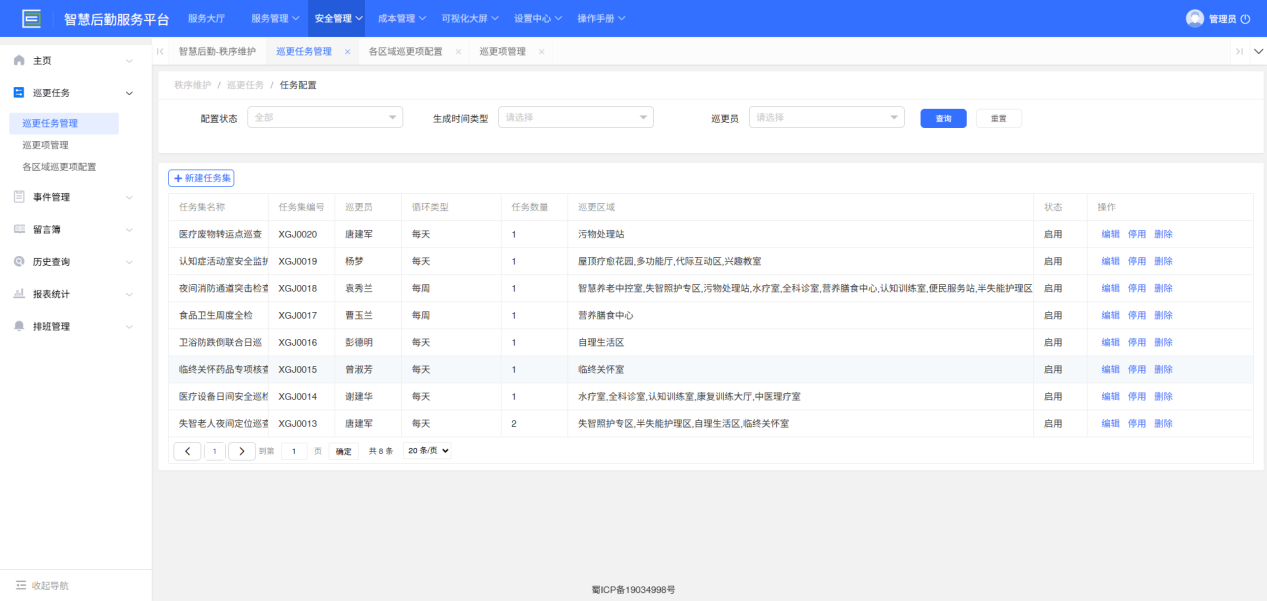Collapse the 巡更任务 sidebar section
1267x601 pixels.
pyautogui.click(x=129, y=93)
